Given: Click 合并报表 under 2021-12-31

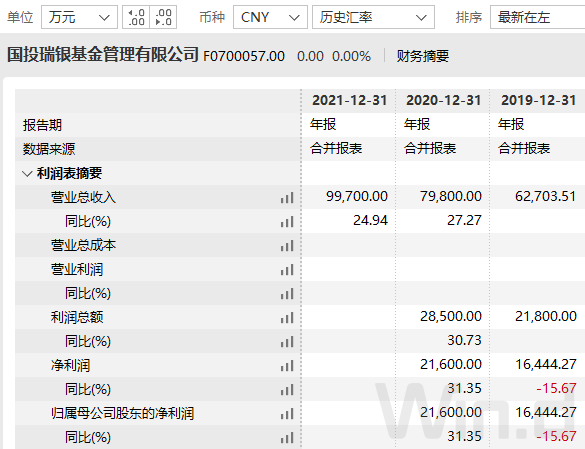Looking at the screenshot, I should pos(336,148).
